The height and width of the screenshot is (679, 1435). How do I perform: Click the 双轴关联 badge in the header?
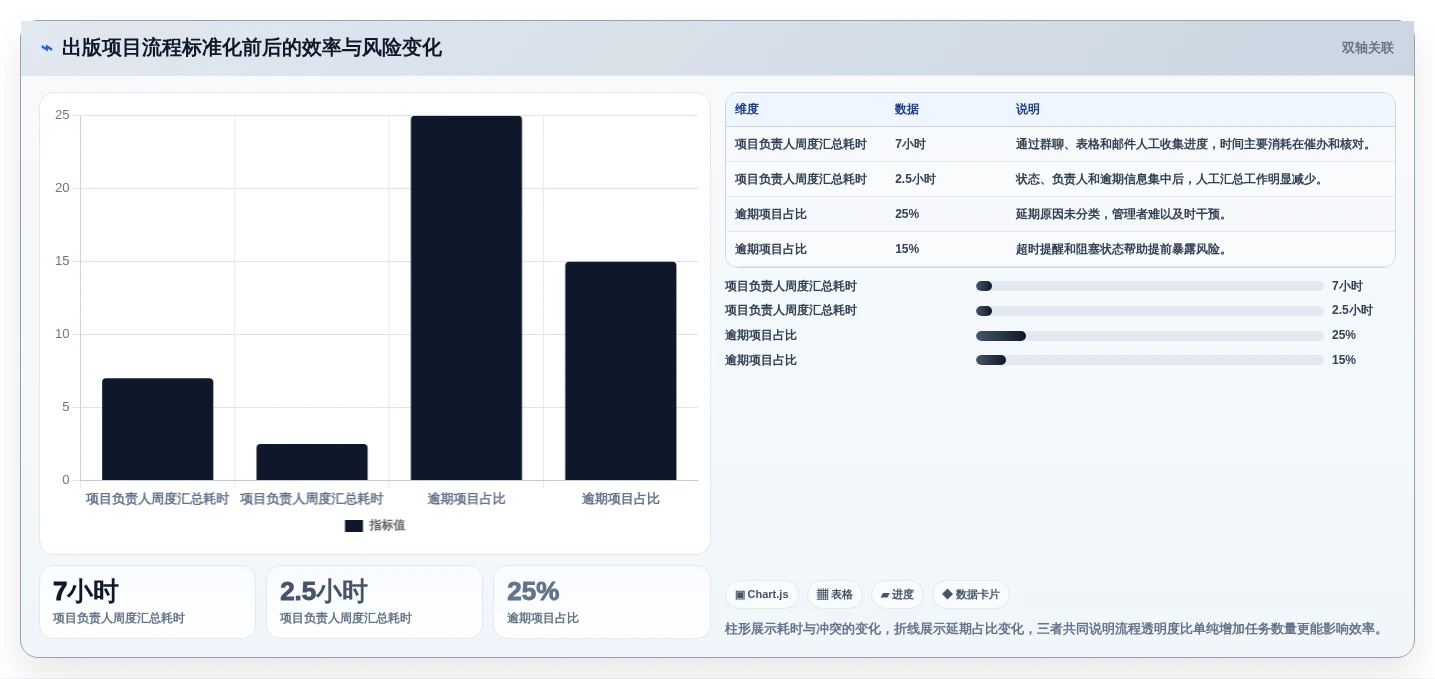tap(1367, 48)
